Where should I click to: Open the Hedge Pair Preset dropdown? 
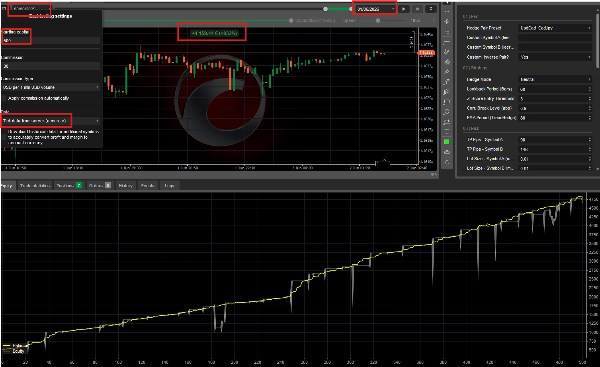[x=555, y=28]
